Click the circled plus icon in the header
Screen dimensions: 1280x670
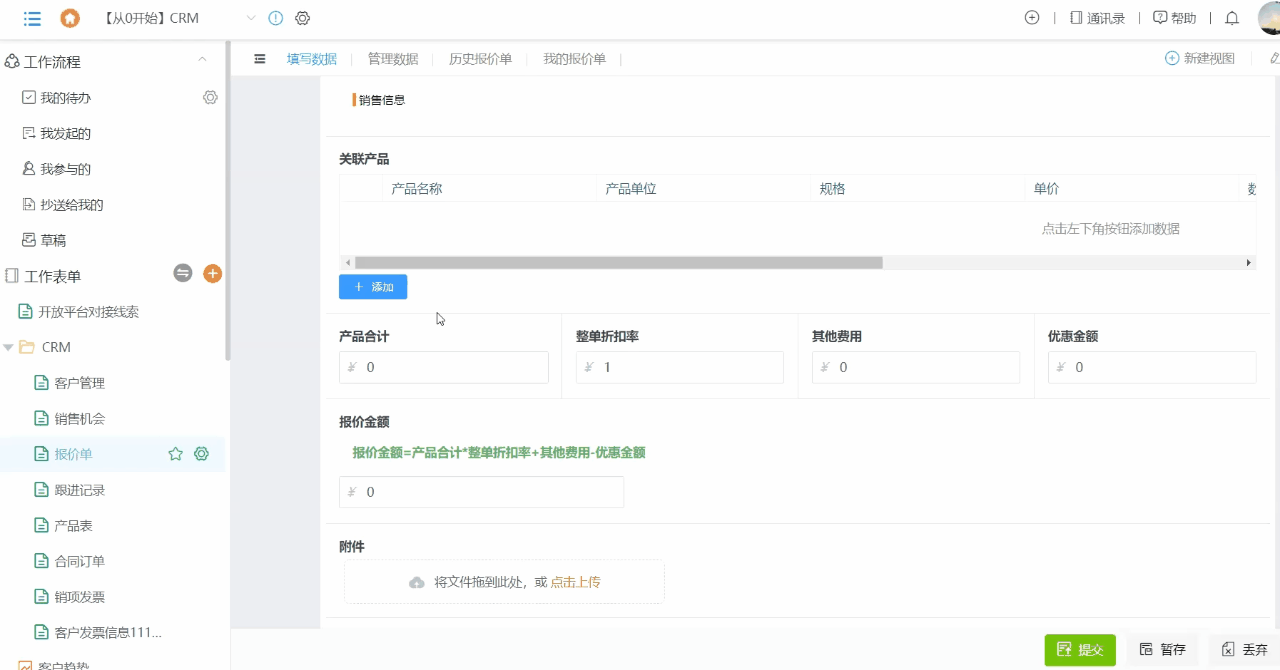tap(1032, 18)
